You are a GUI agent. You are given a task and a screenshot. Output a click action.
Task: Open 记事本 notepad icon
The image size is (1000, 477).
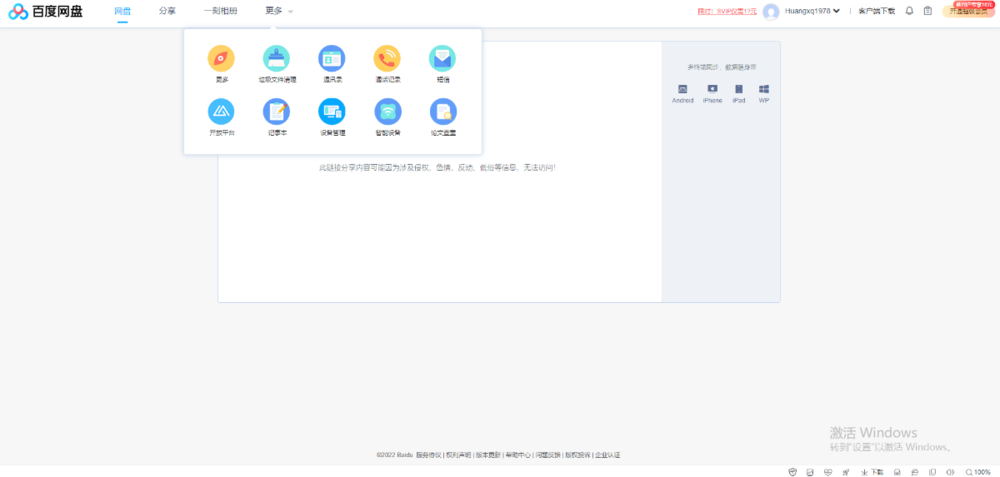pos(276,112)
